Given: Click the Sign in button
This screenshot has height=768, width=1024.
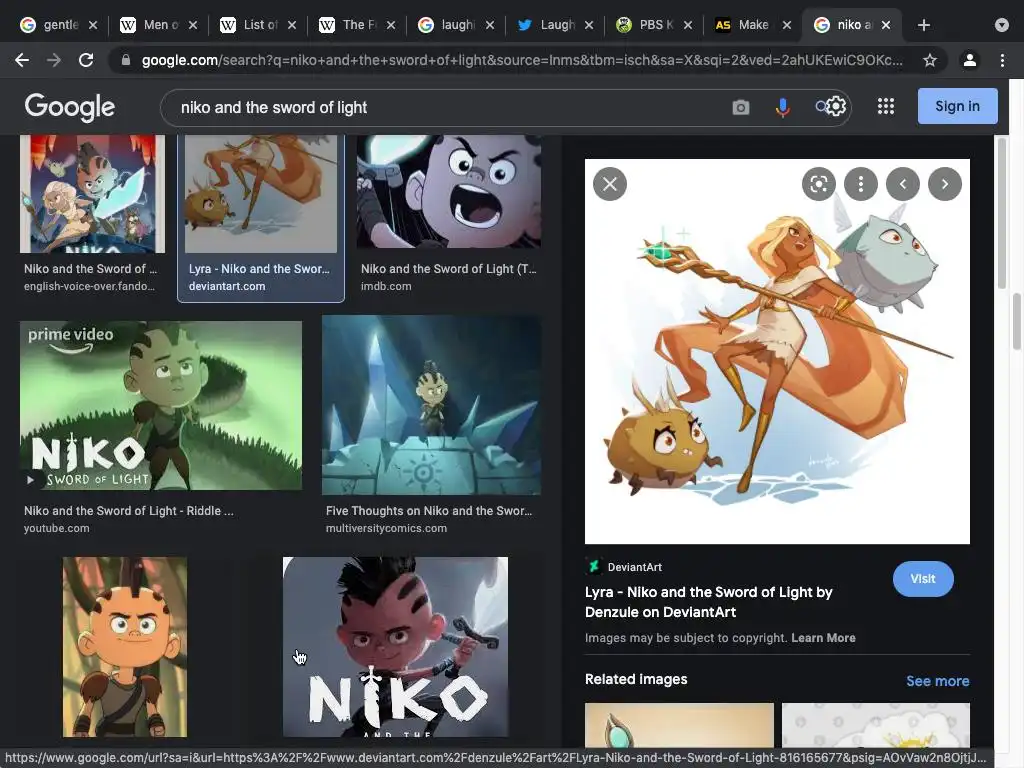Looking at the screenshot, I should point(957,106).
